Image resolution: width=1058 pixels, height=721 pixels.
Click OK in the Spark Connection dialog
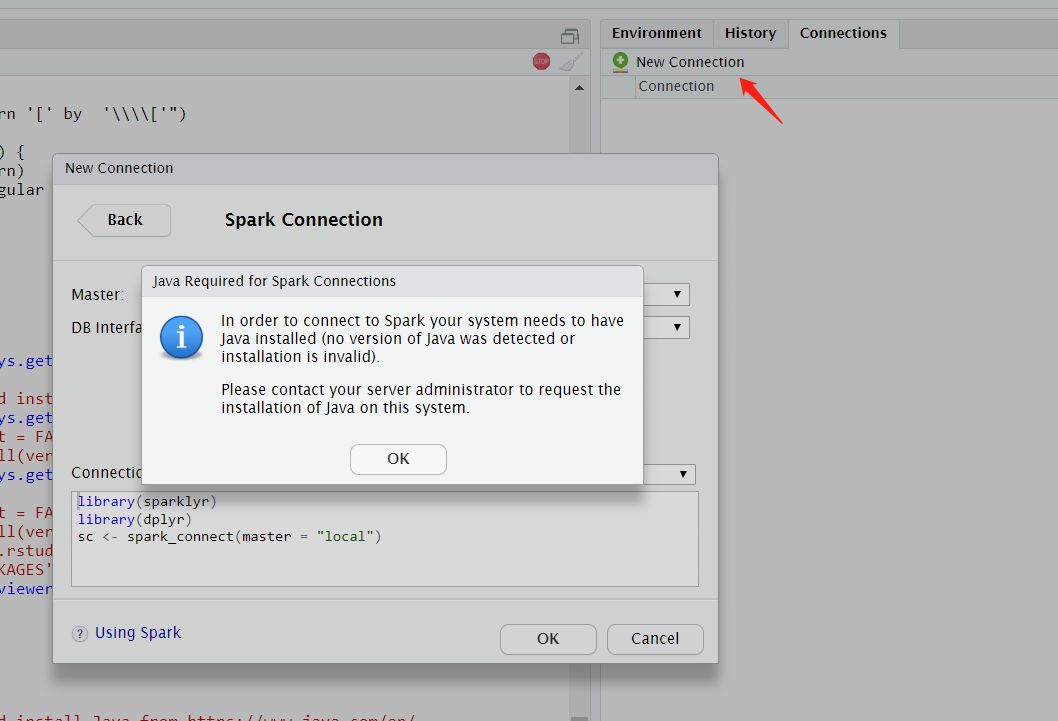[x=548, y=639]
